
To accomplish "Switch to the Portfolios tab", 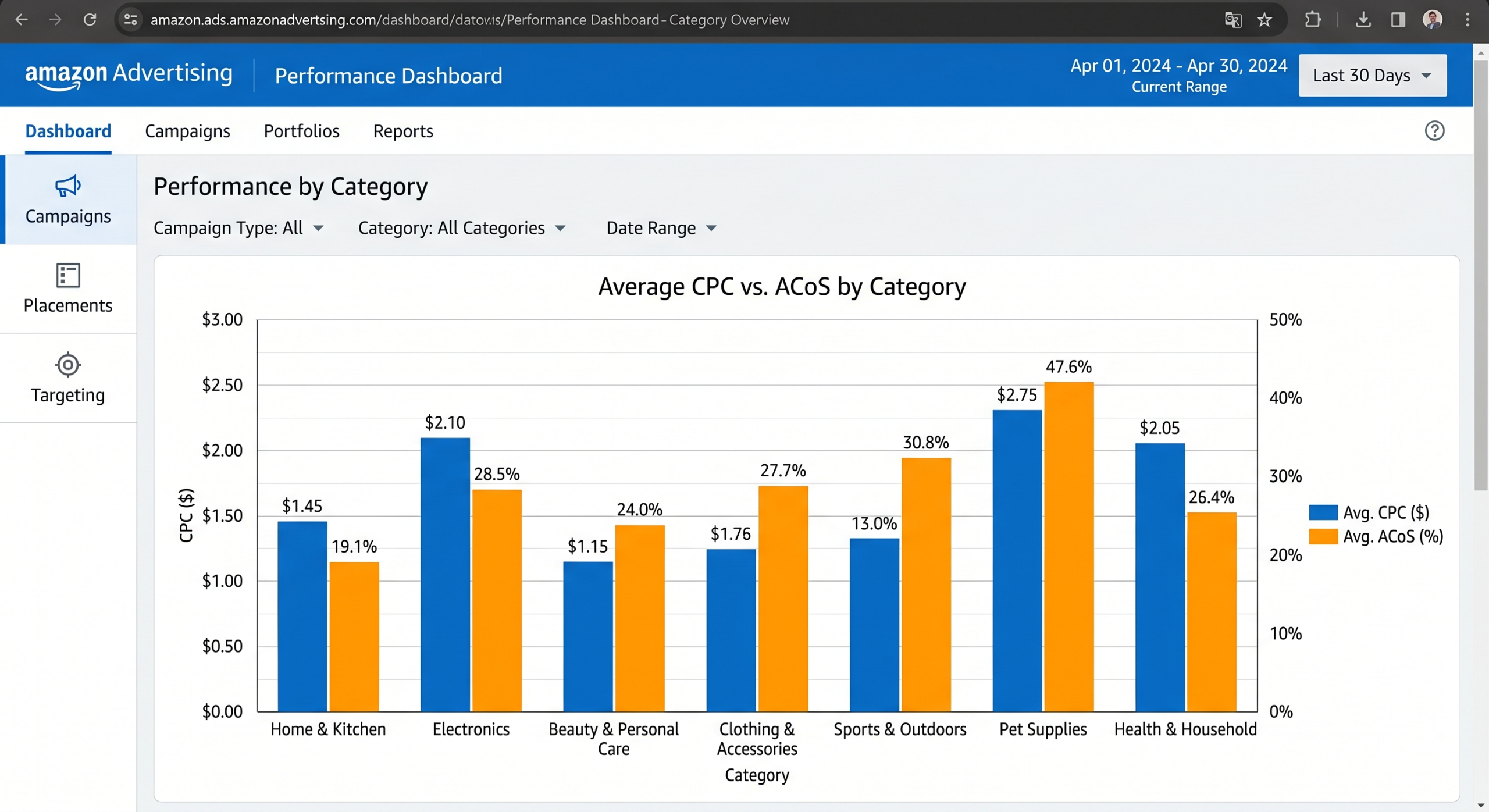I will 301,131.
